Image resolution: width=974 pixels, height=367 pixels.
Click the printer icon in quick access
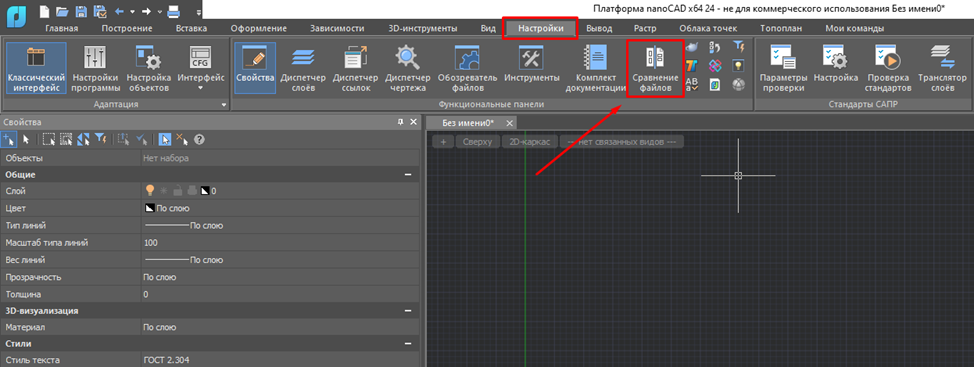coord(173,11)
